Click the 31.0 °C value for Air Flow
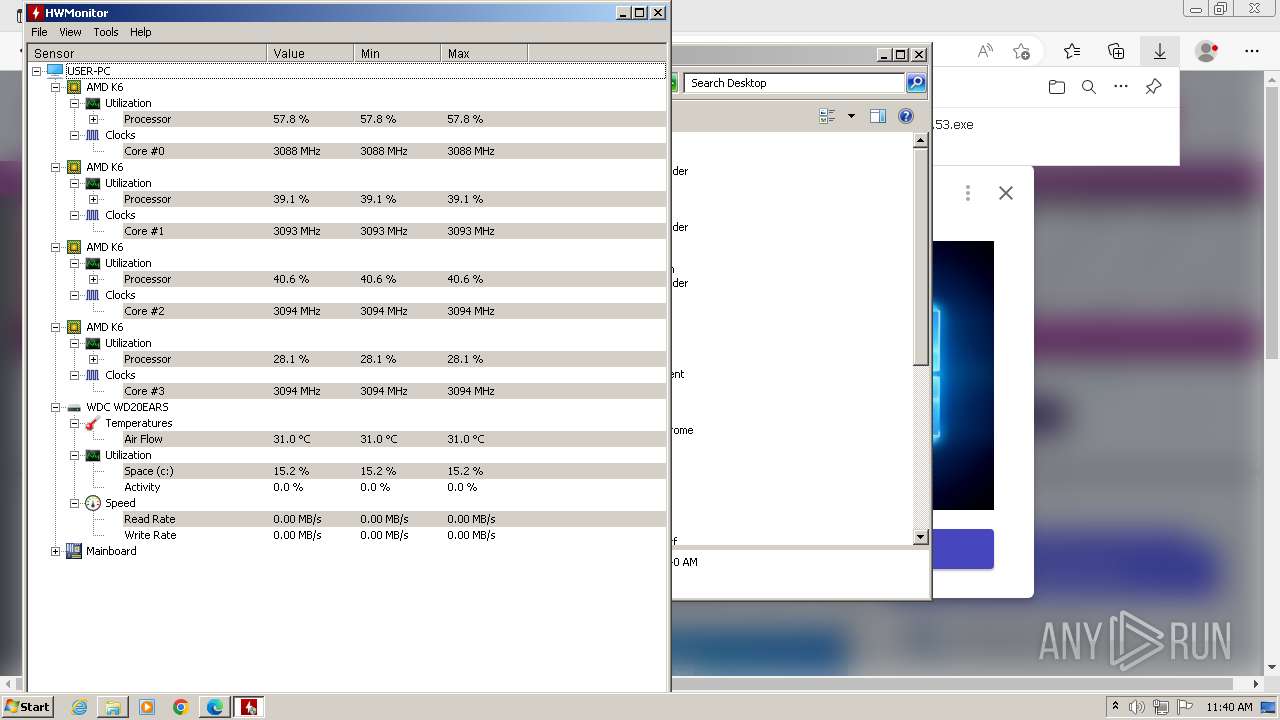This screenshot has height=720, width=1280. (292, 439)
